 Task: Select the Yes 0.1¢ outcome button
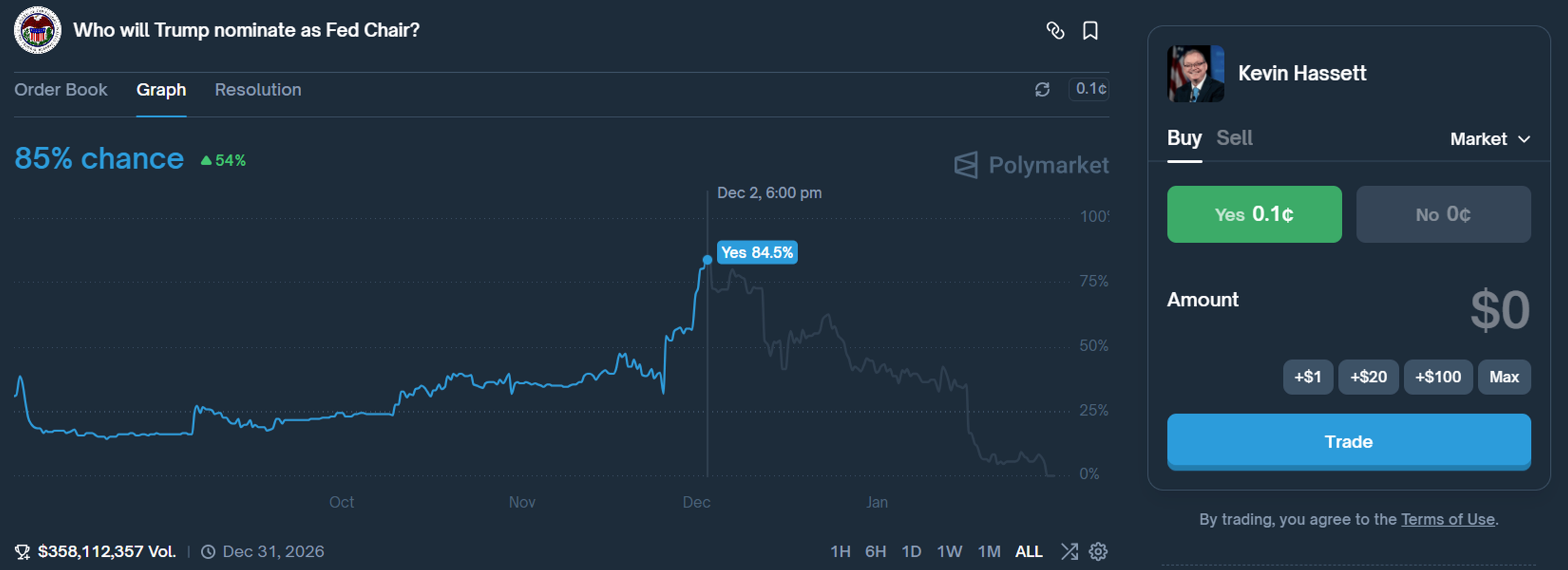[1254, 214]
